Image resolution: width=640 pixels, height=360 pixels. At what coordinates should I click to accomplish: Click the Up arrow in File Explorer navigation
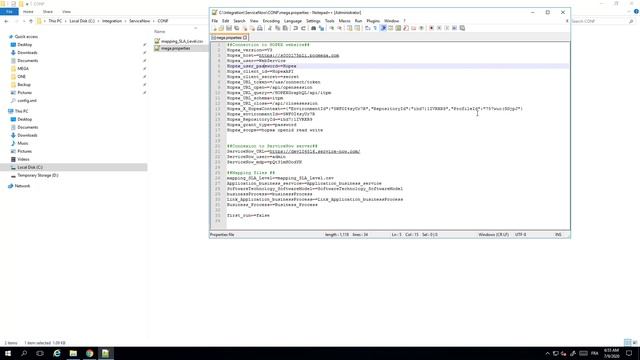[x=31, y=21]
